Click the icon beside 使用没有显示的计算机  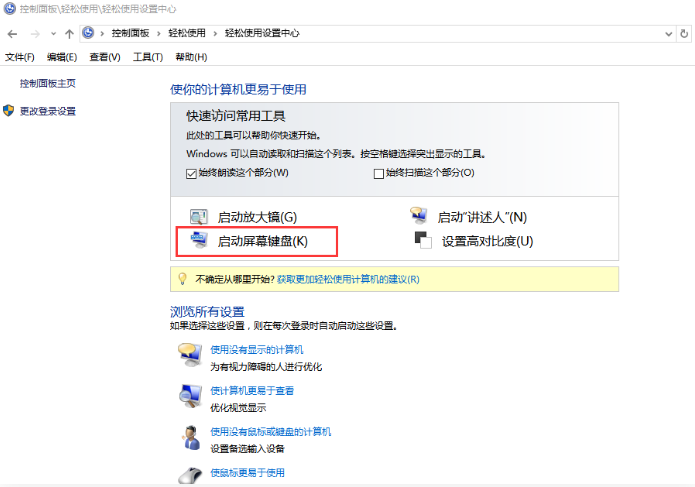[x=190, y=355]
